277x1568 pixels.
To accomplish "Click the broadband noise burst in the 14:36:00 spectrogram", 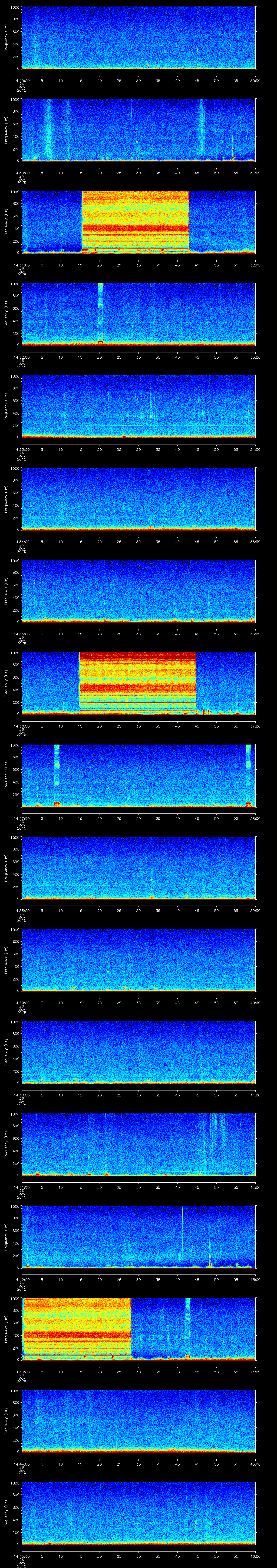I will point(138,682).
